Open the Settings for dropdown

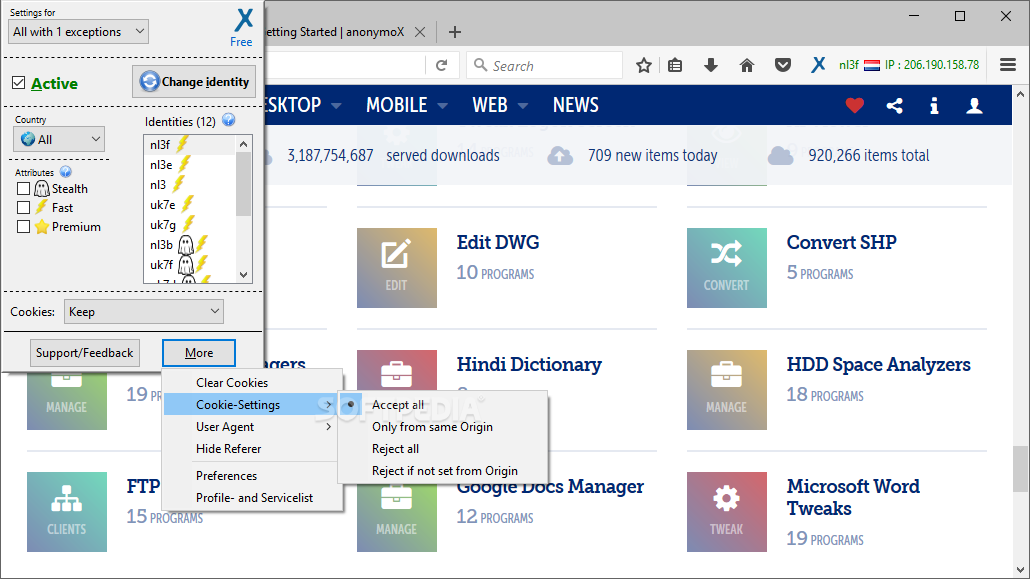point(78,32)
